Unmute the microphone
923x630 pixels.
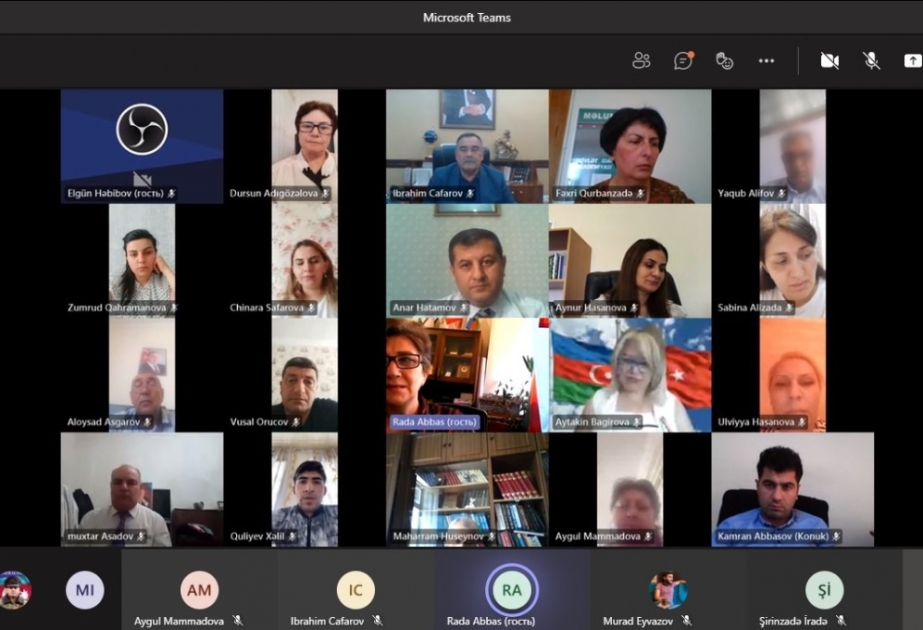[871, 61]
